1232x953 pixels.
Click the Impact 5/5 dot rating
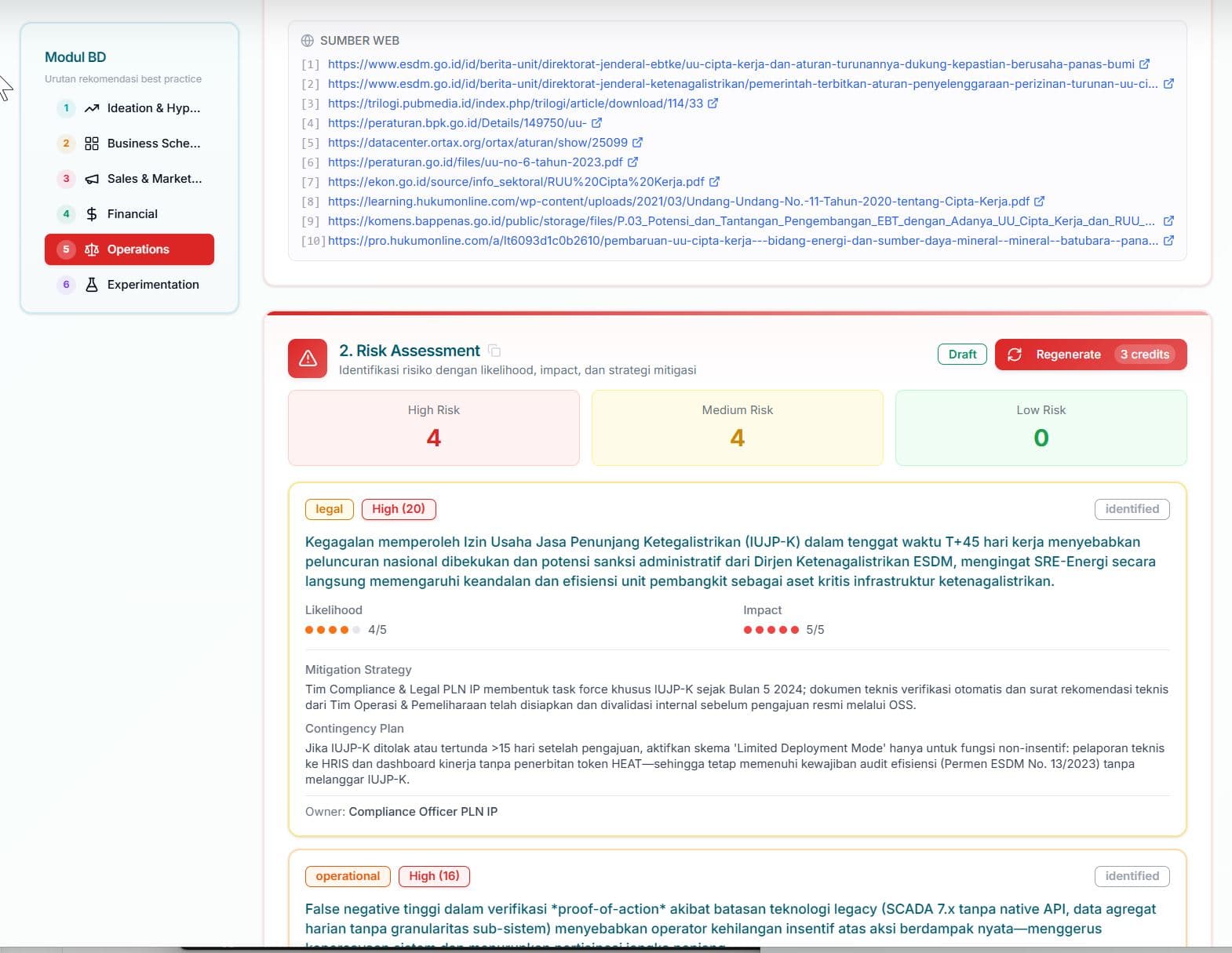click(x=771, y=630)
